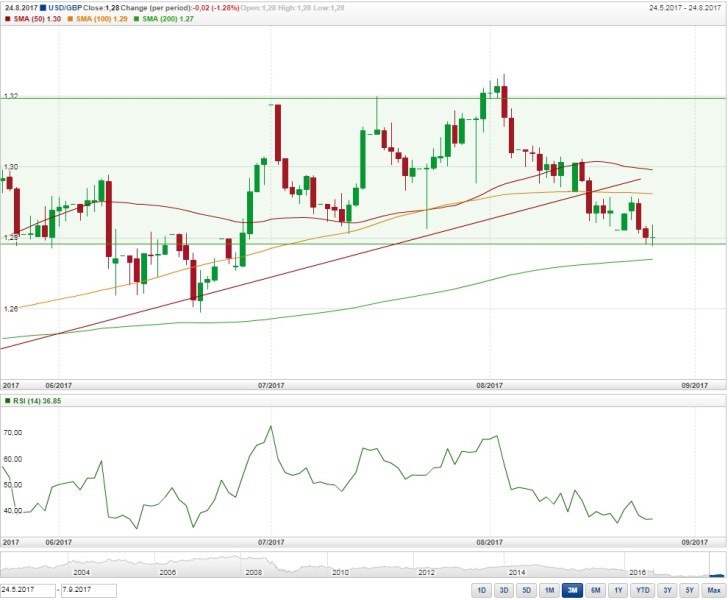Select the 1D time range button
Image resolution: width=728 pixels, height=600 pixels.
tap(481, 590)
